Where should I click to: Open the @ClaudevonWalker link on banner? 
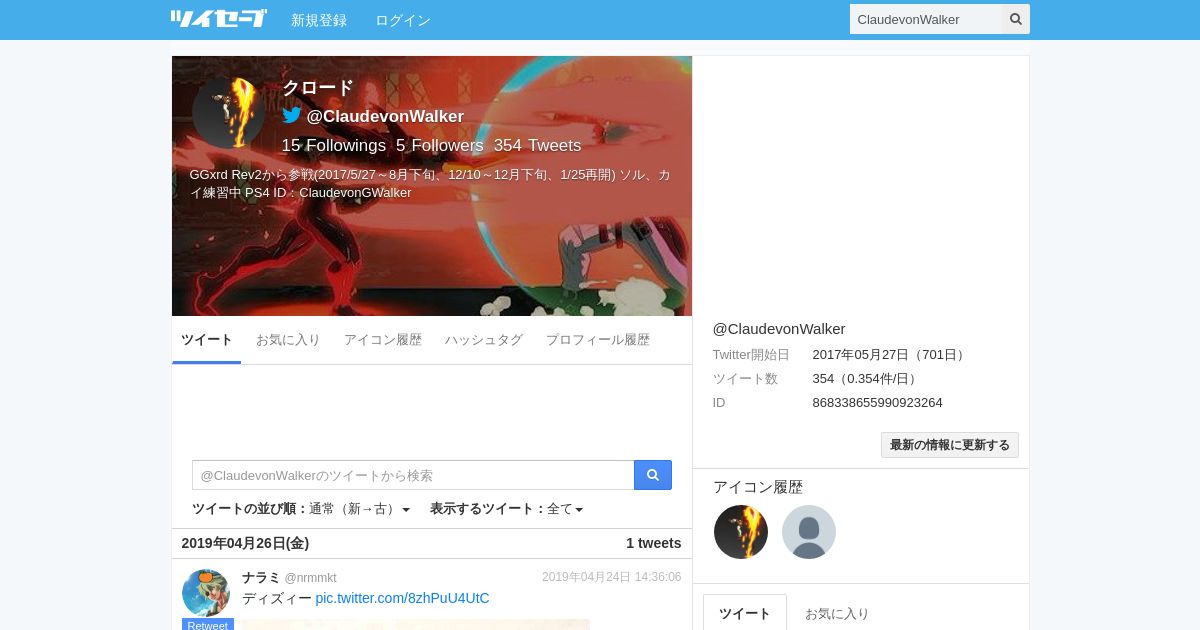[x=385, y=116]
